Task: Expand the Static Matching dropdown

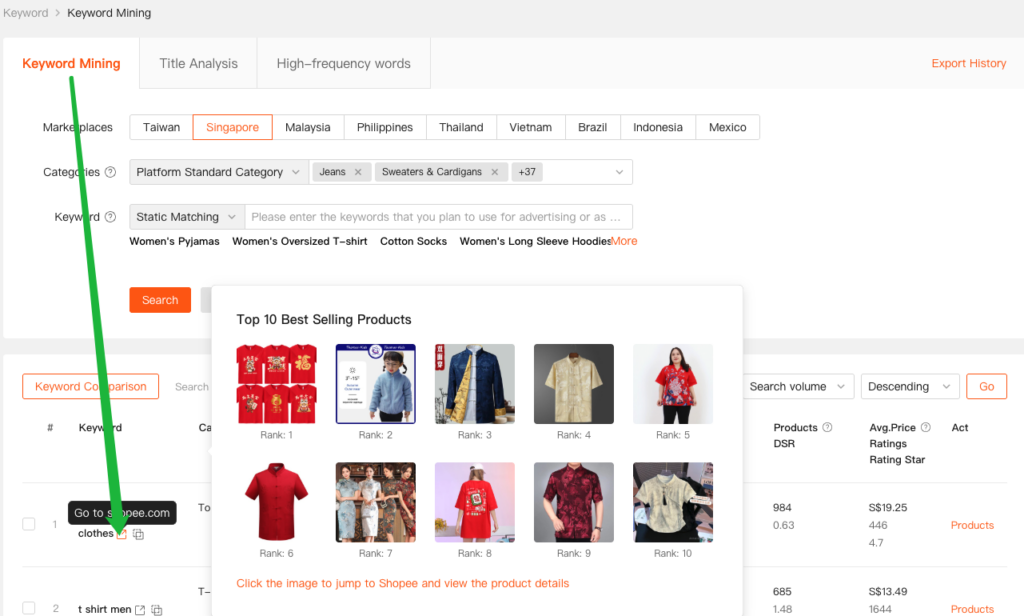Action: [187, 217]
